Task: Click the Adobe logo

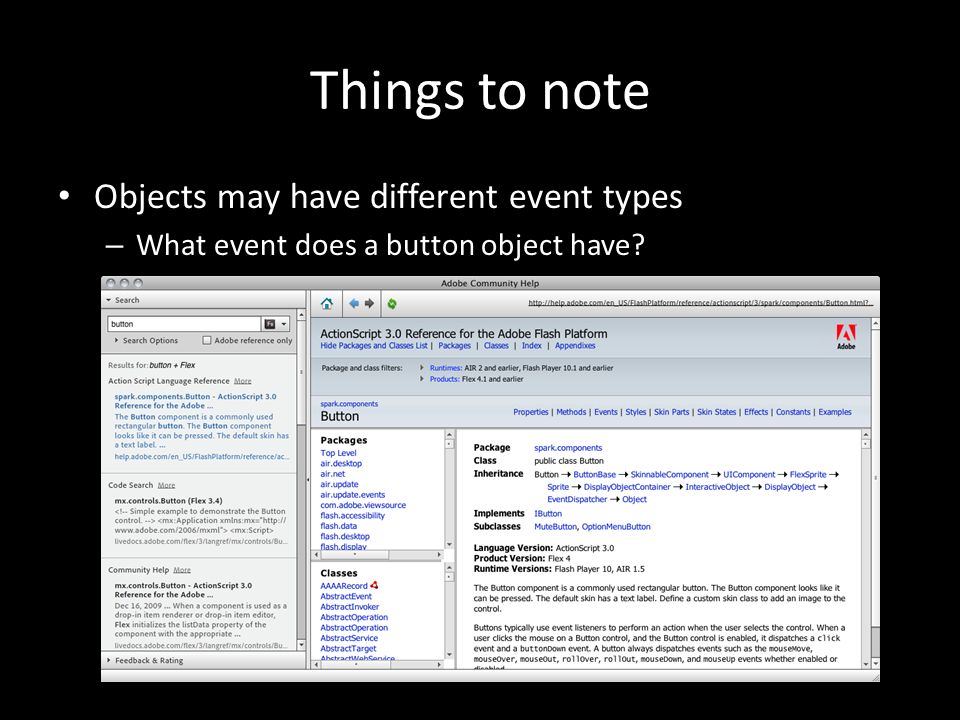Action: click(846, 337)
